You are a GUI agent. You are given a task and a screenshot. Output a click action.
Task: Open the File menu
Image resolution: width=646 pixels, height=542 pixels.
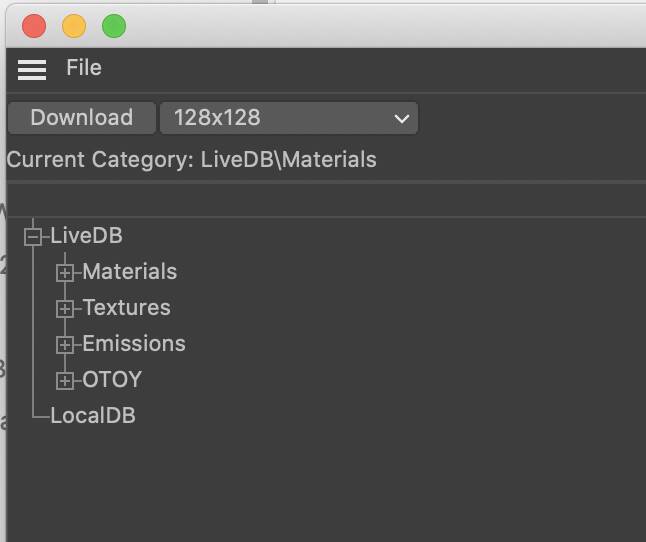[x=84, y=68]
